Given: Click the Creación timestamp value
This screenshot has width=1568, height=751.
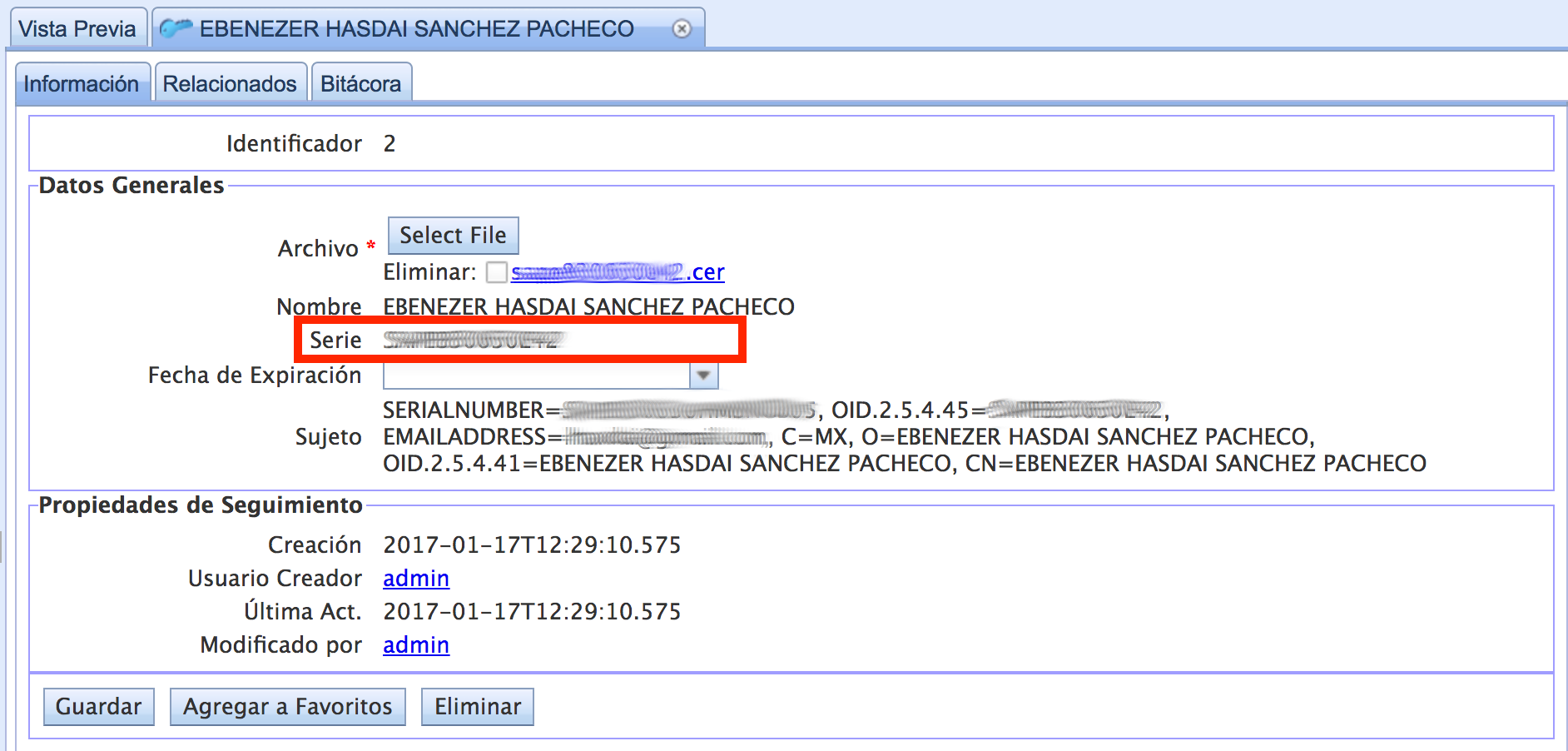Looking at the screenshot, I should 532,545.
